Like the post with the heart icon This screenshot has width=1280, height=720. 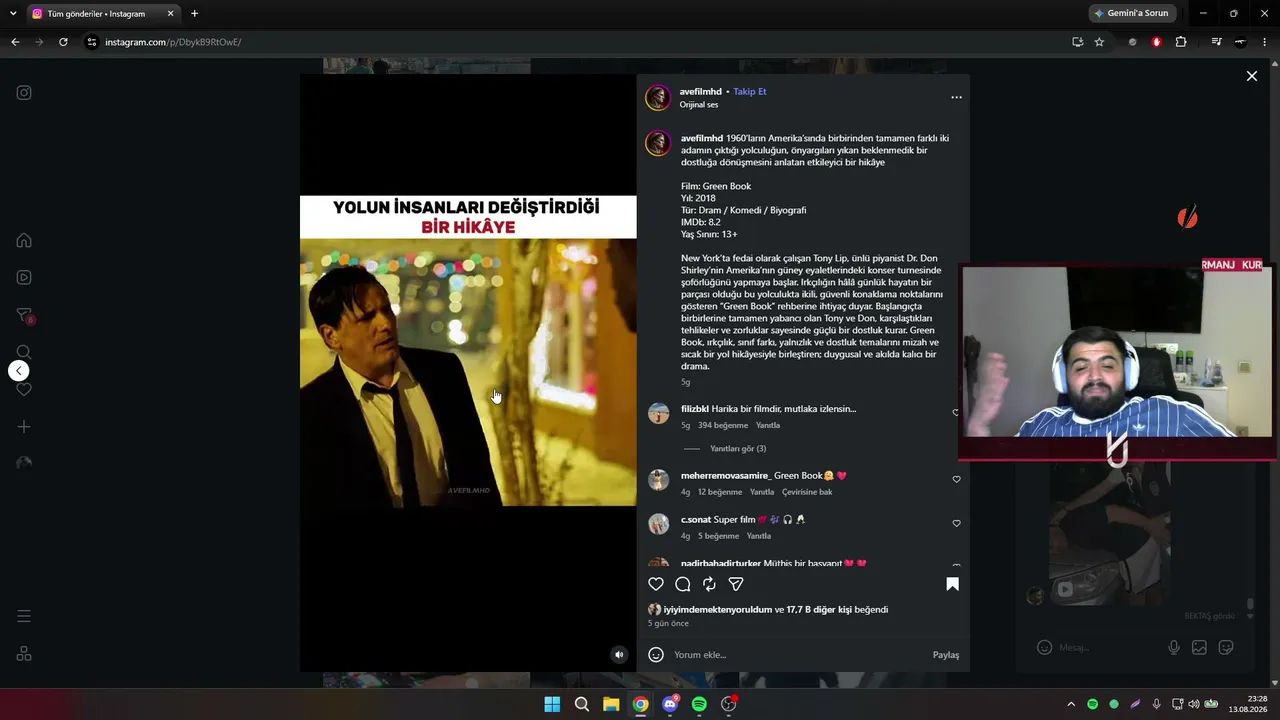(656, 584)
